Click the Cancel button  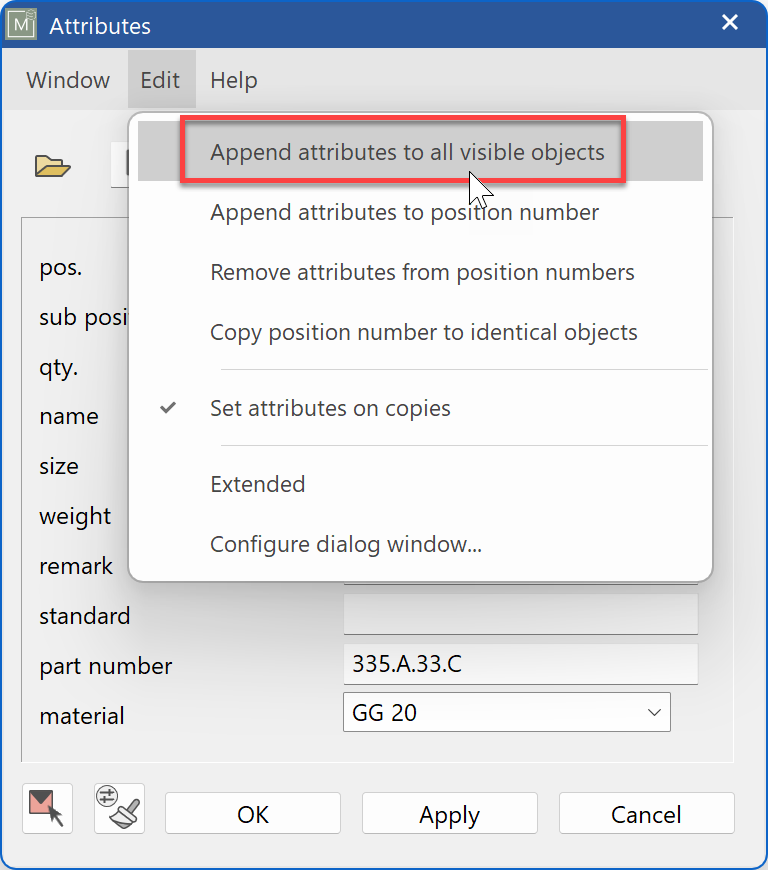(646, 813)
